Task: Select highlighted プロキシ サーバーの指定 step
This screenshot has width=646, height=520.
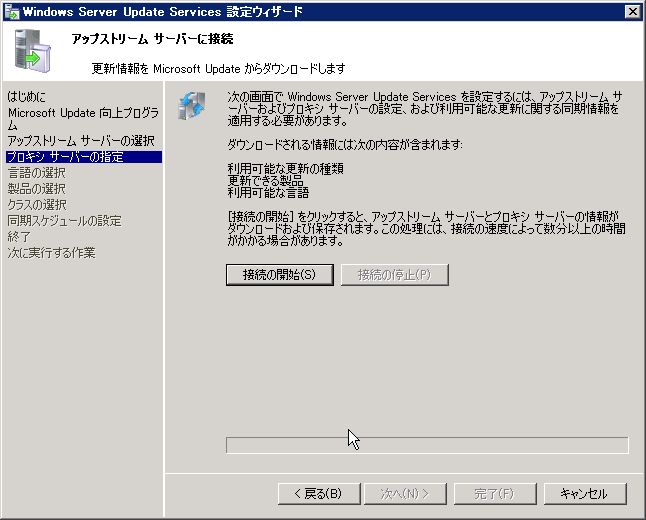Action: [84, 157]
